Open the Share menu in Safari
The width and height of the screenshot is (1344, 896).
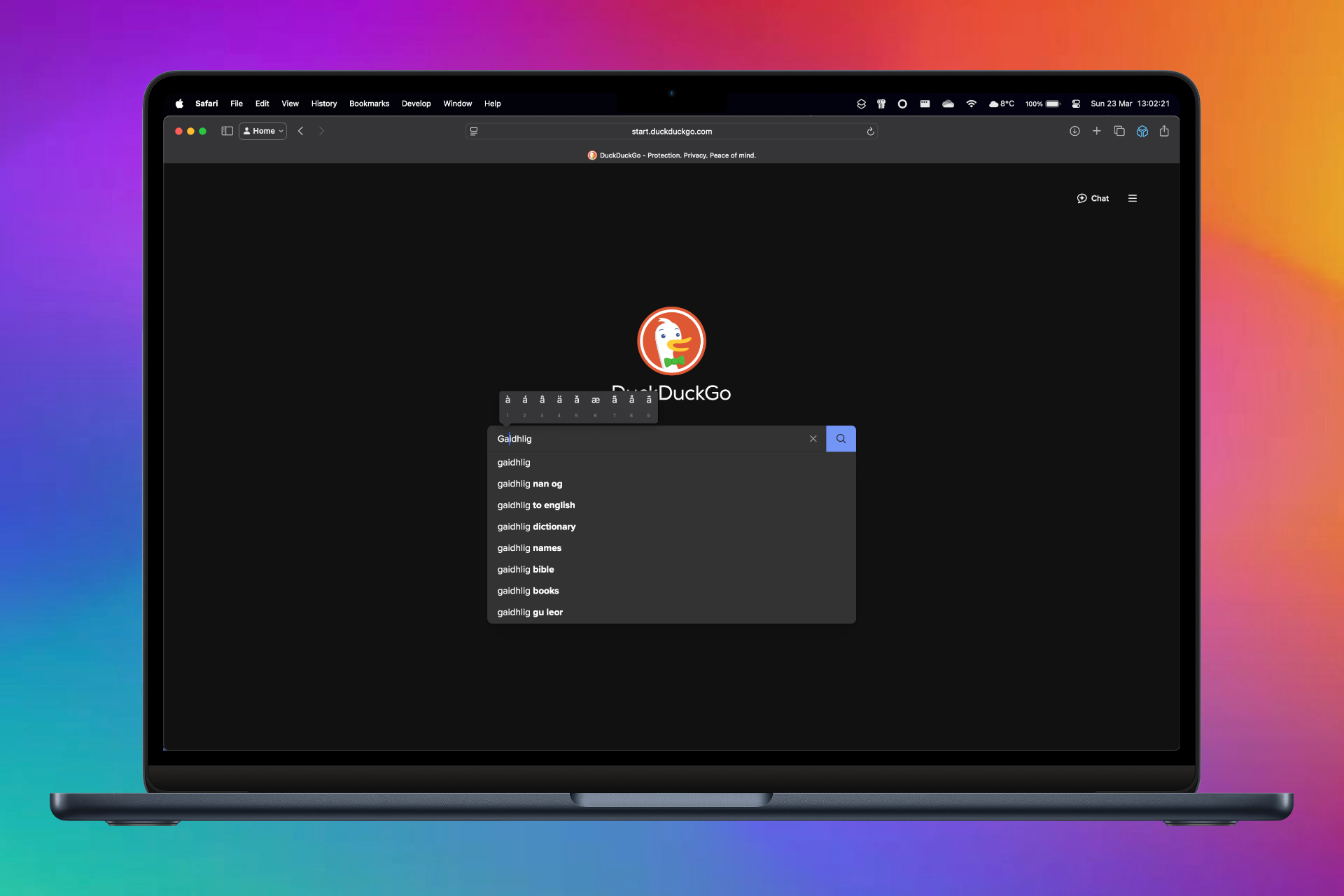pyautogui.click(x=1164, y=131)
